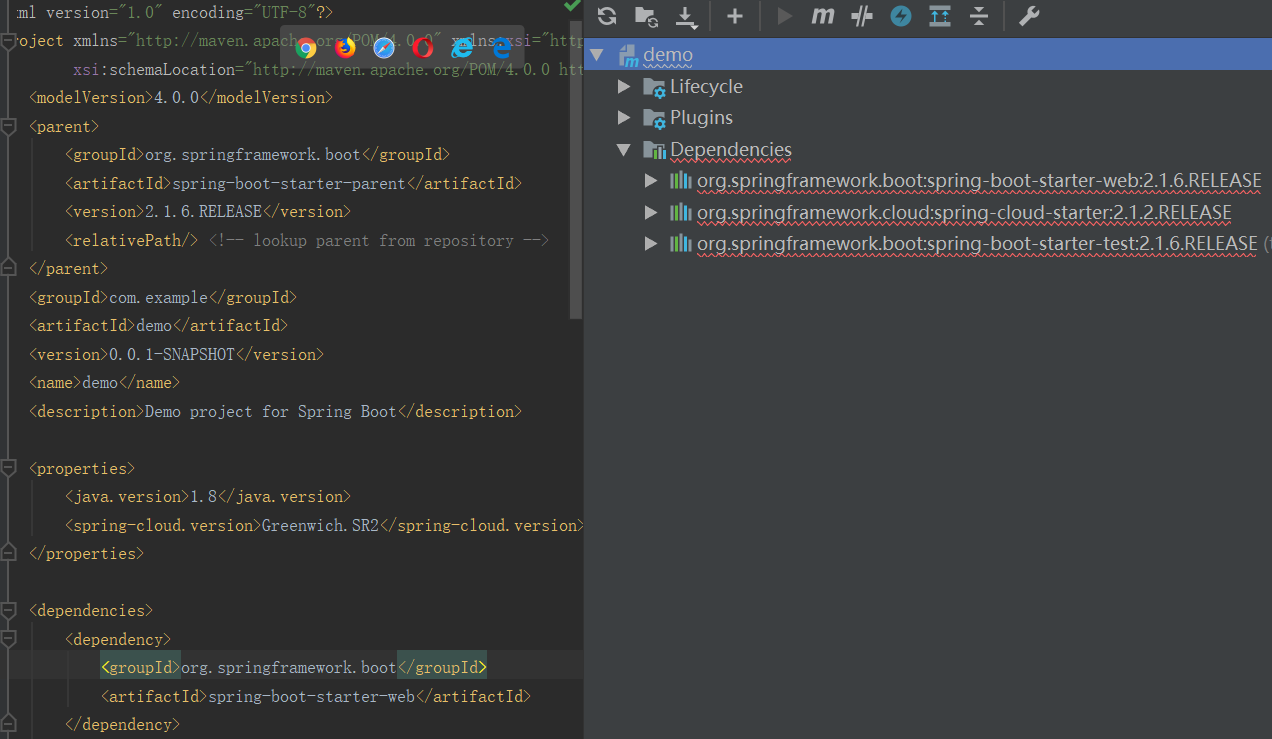
Task: Select spring-boot-starter-web:2.1.6.RELEASE dependency row
Action: [x=979, y=181]
